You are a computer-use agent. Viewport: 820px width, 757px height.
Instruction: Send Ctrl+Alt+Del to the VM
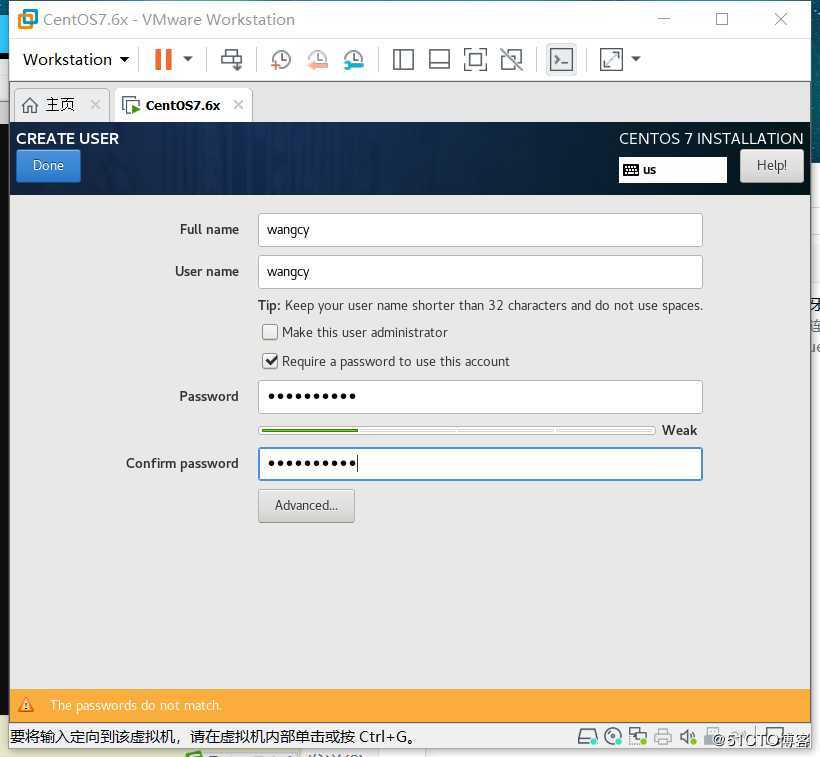click(232, 59)
